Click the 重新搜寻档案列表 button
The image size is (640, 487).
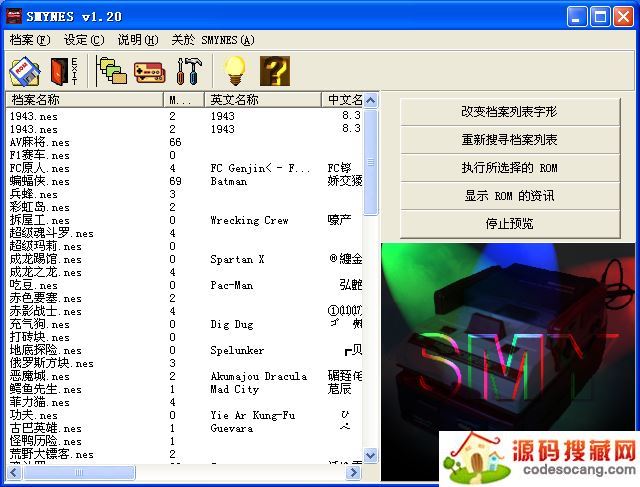(509, 140)
